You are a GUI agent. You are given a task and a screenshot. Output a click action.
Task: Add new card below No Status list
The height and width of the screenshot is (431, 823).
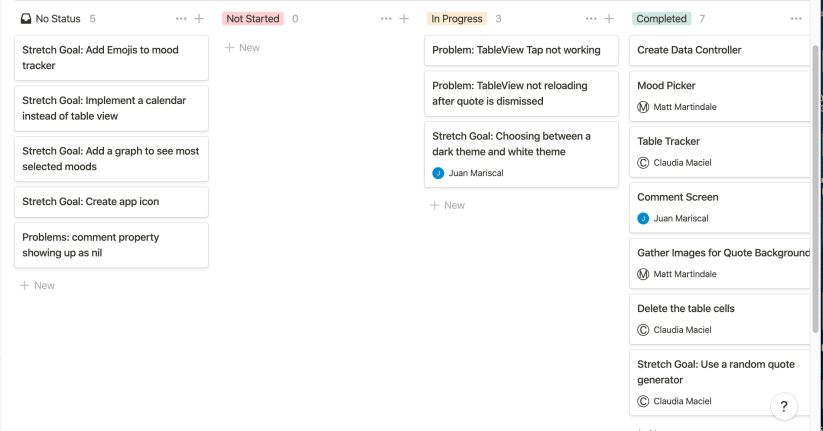(37, 286)
